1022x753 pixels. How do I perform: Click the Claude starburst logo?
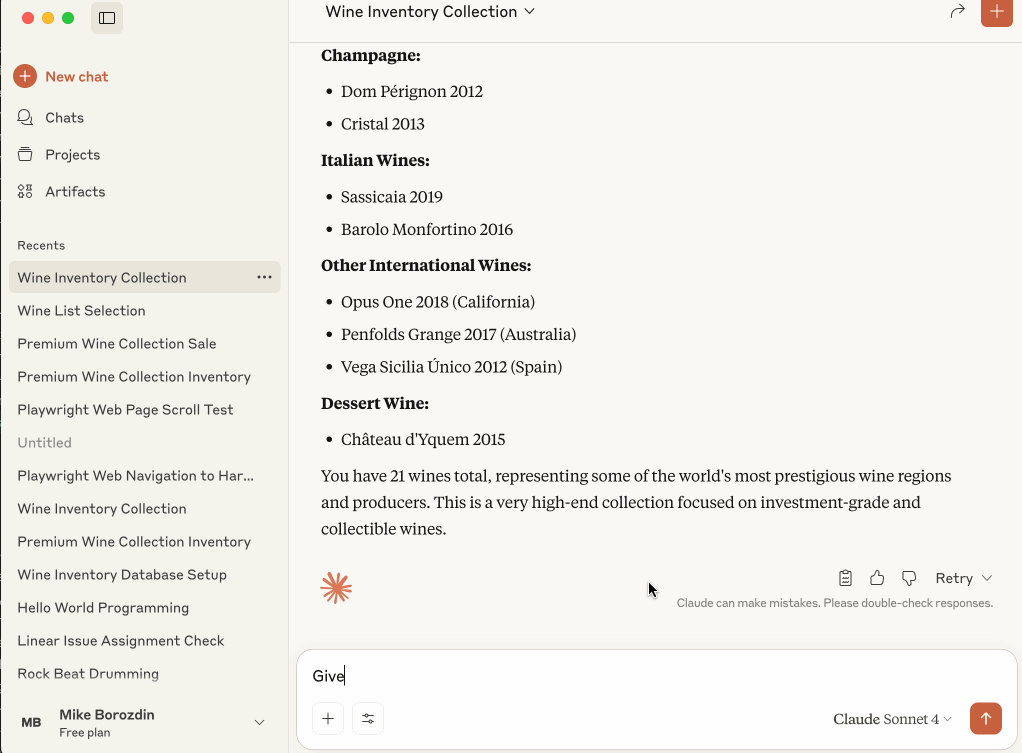tap(336, 588)
